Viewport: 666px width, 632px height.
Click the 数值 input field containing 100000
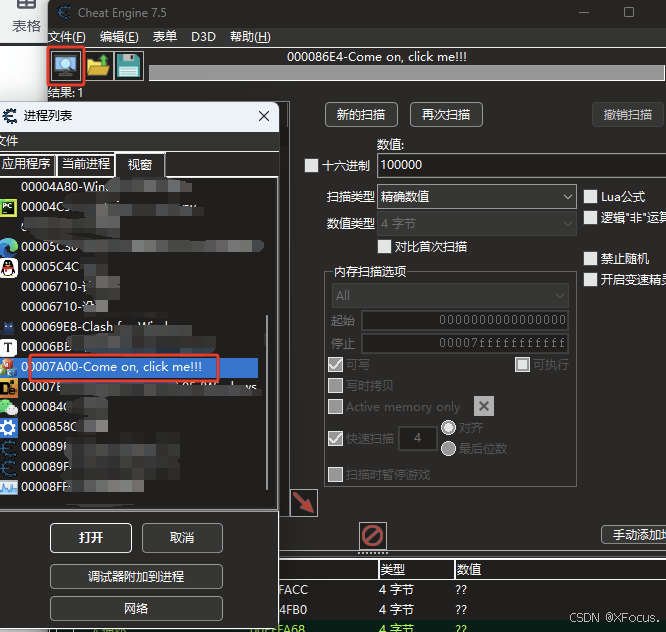[x=522, y=165]
